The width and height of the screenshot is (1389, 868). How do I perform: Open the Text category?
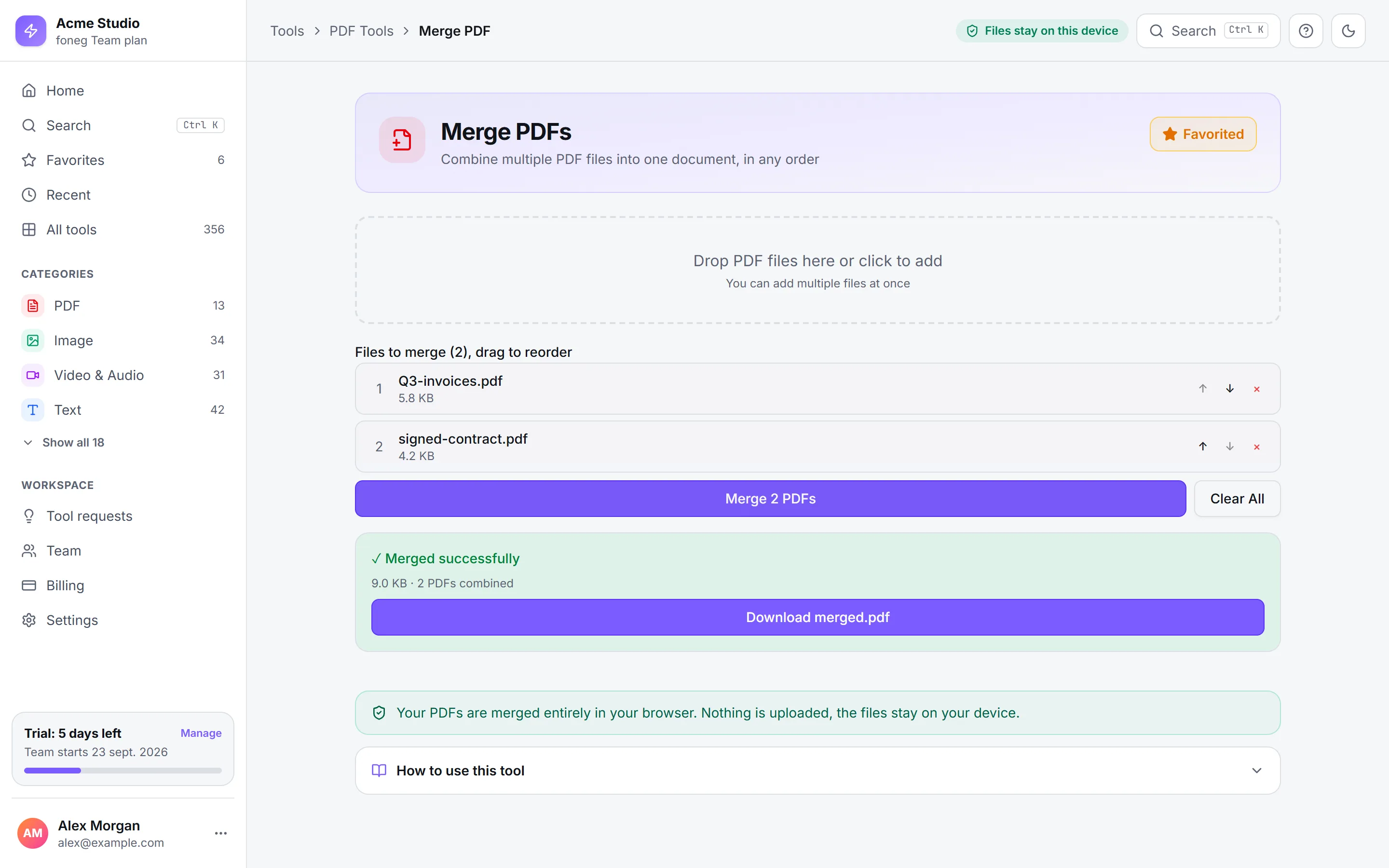point(123,410)
